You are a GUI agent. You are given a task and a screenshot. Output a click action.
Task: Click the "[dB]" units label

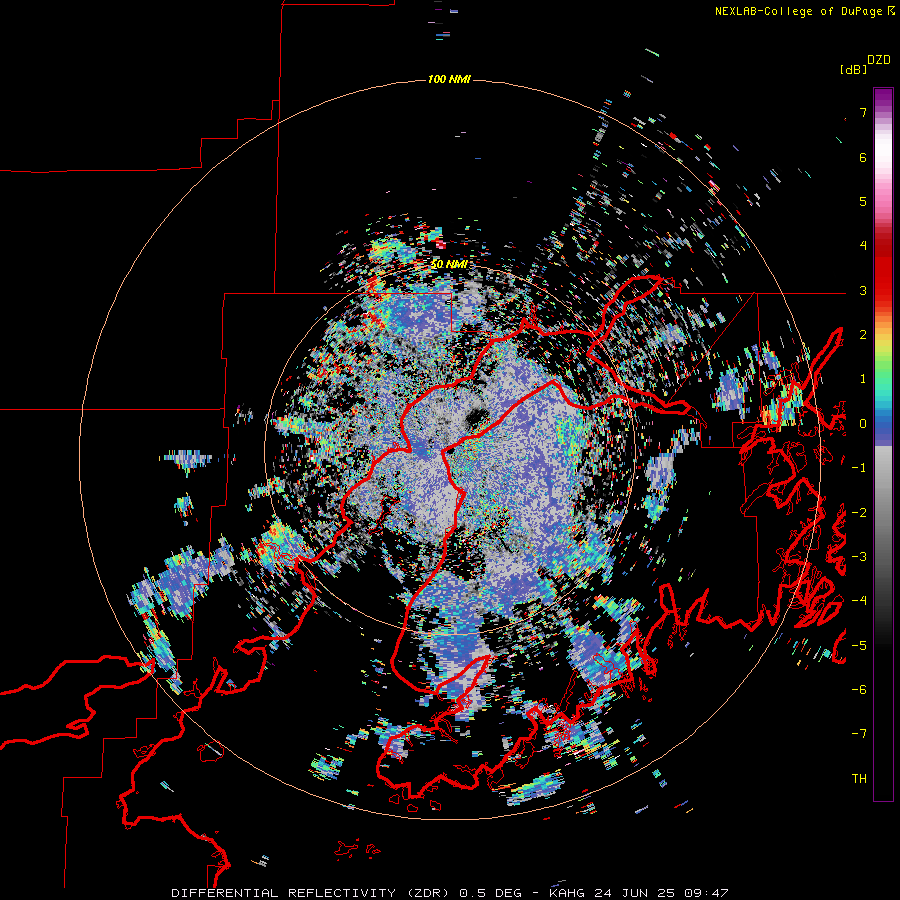(x=854, y=70)
